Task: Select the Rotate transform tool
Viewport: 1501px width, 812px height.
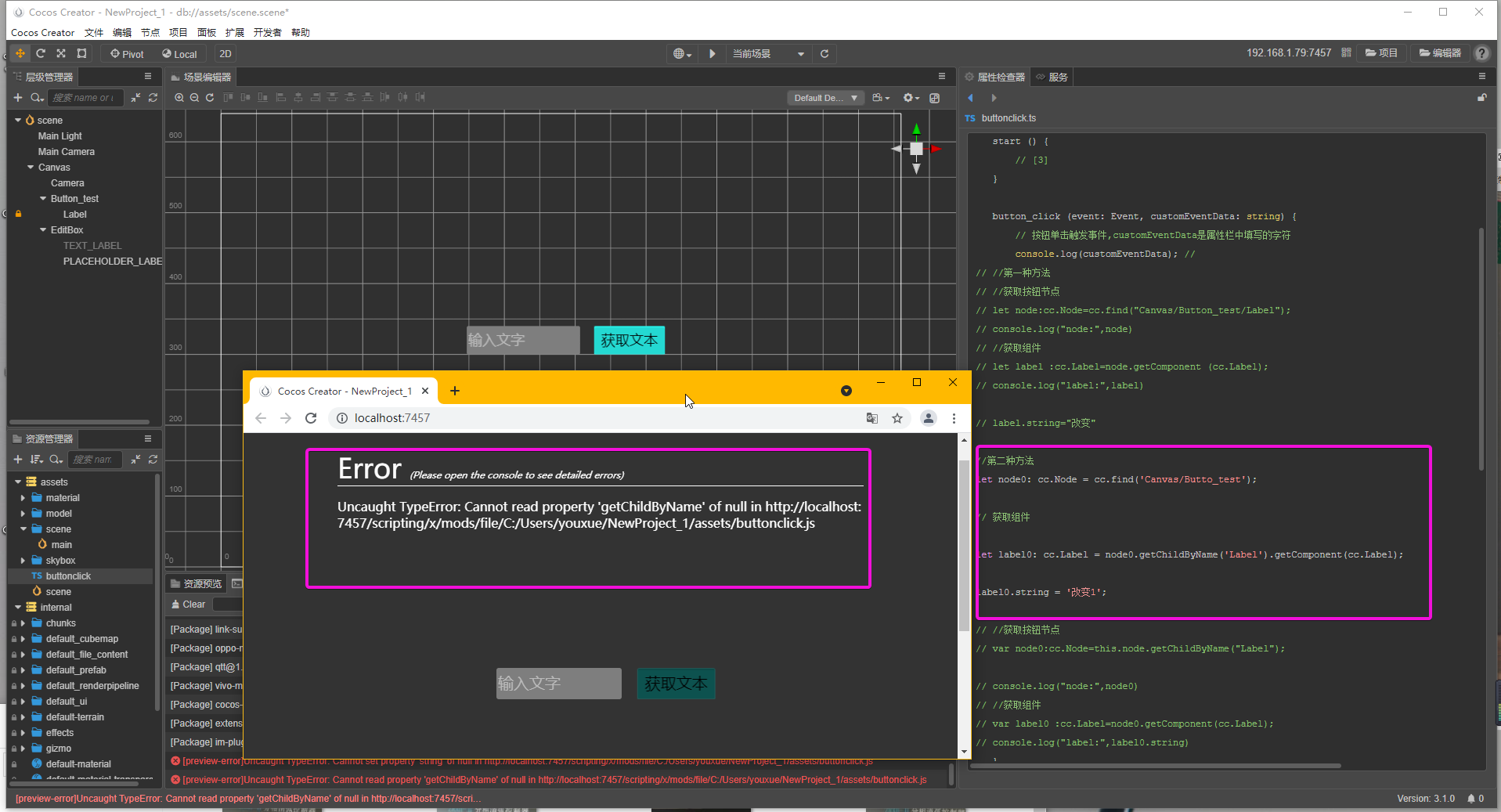Action: [41, 54]
